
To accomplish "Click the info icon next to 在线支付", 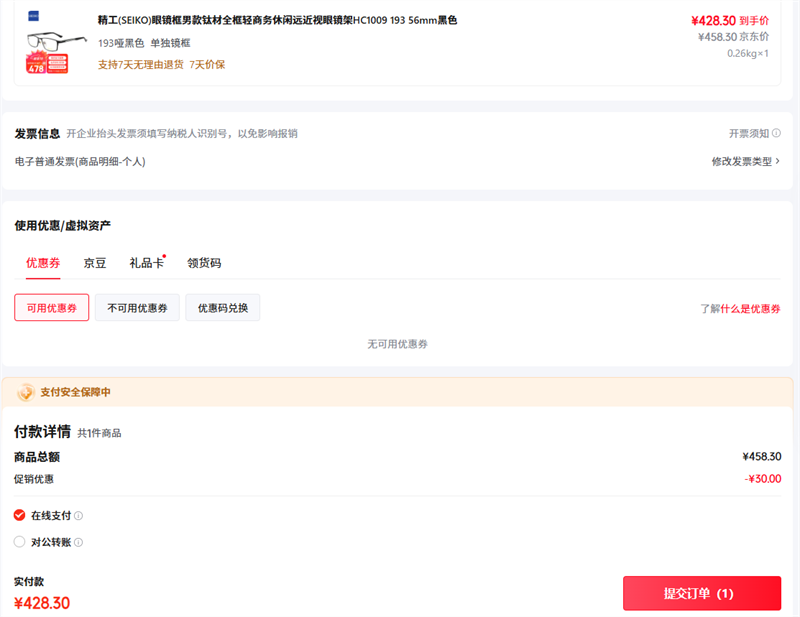I will 78,516.
